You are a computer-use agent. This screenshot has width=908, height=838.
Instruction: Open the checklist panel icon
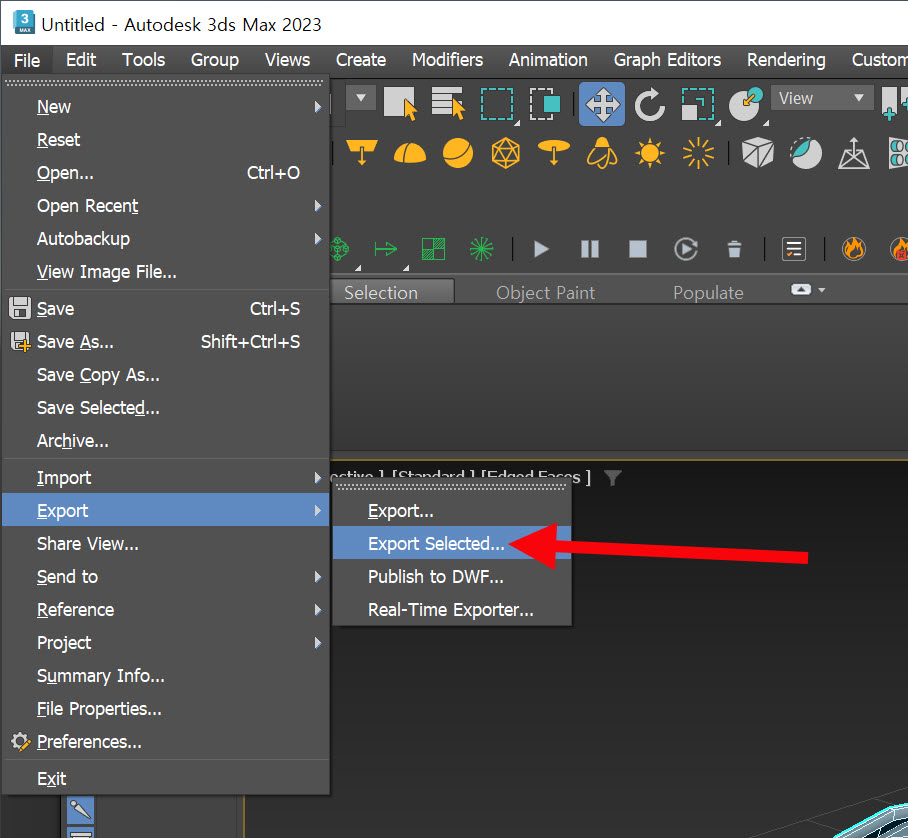(793, 250)
